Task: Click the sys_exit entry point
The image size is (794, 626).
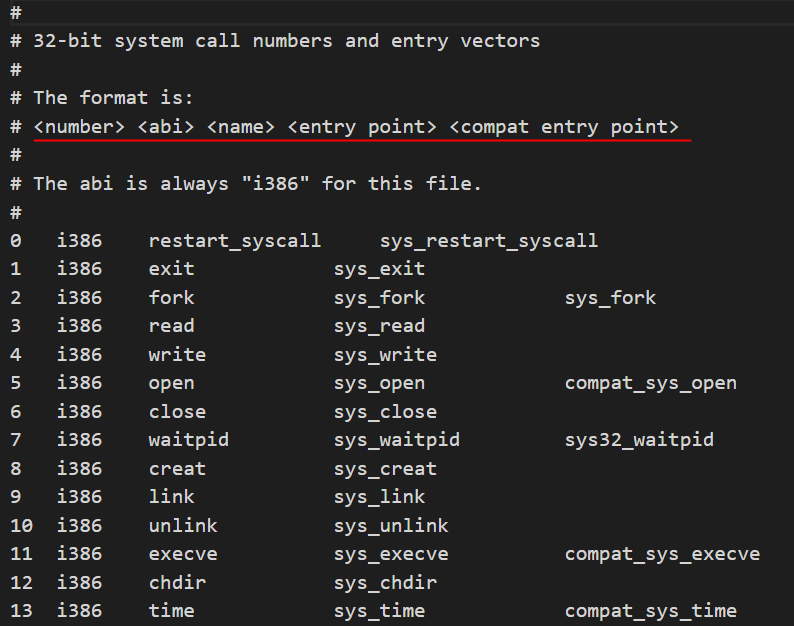Action: pos(379,269)
